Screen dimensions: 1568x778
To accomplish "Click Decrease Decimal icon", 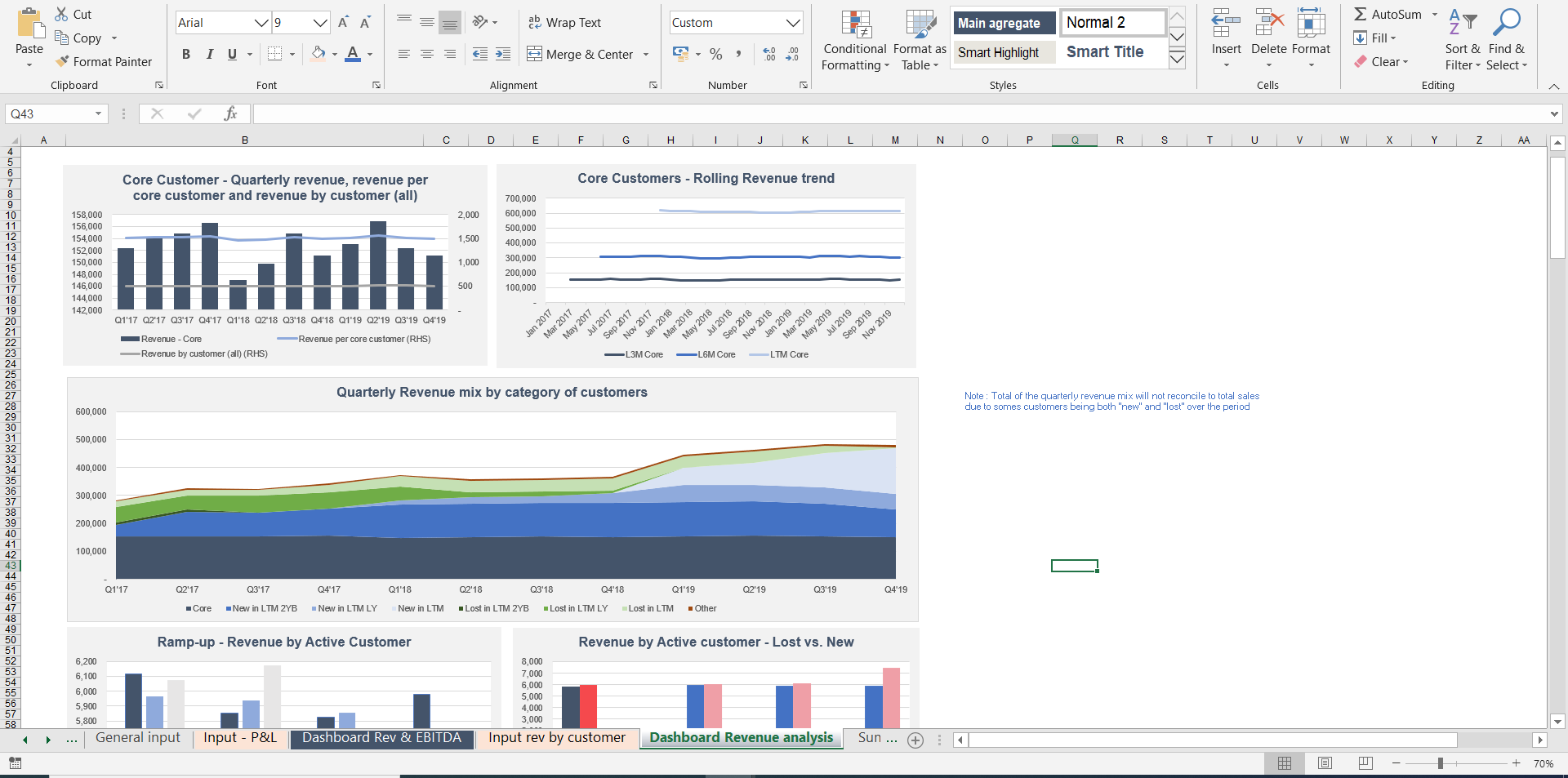I will [792, 54].
